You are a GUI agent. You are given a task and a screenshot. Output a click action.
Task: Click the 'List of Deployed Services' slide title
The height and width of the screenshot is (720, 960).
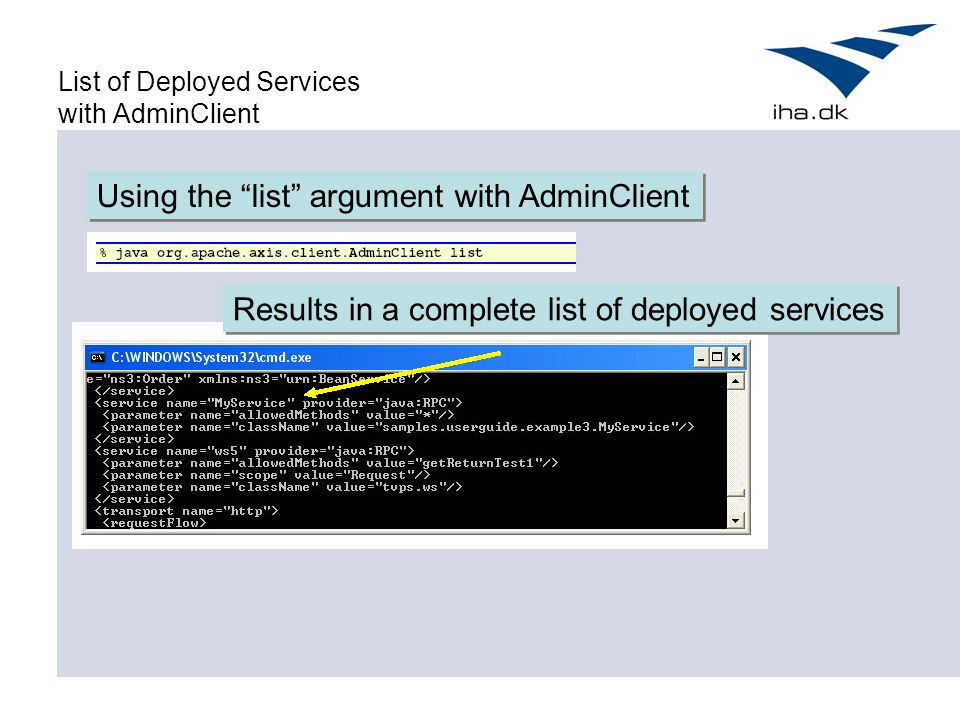[209, 97]
